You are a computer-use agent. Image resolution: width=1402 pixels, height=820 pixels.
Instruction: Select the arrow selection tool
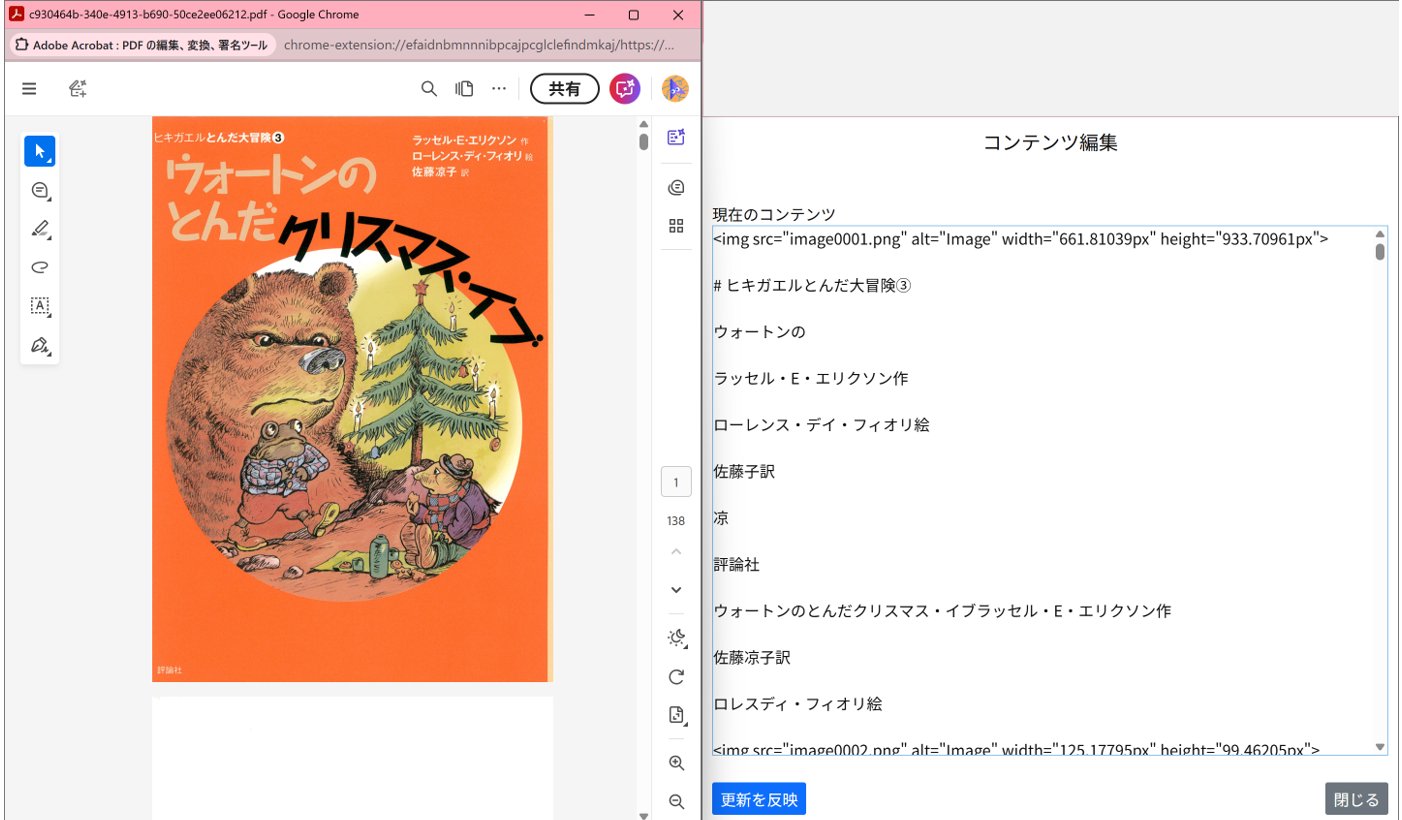(39, 152)
